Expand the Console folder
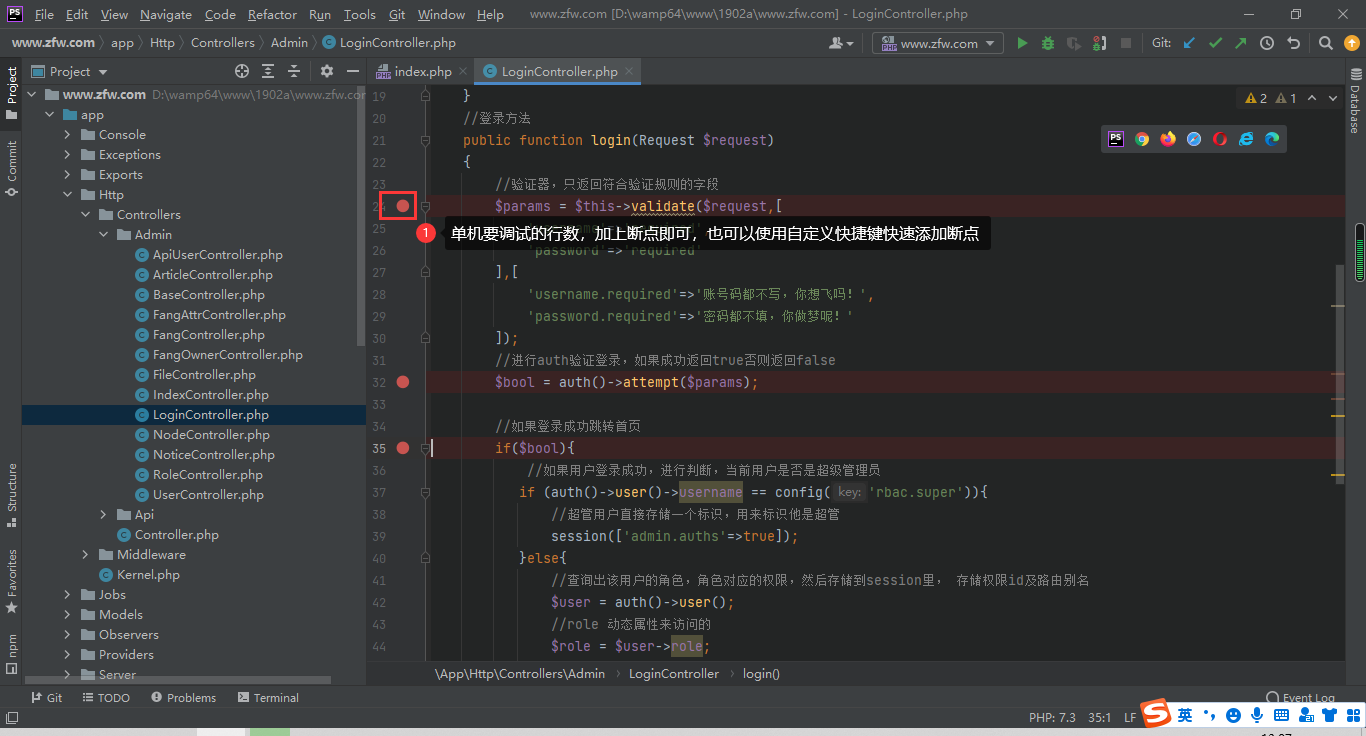1366x736 pixels. (67, 134)
